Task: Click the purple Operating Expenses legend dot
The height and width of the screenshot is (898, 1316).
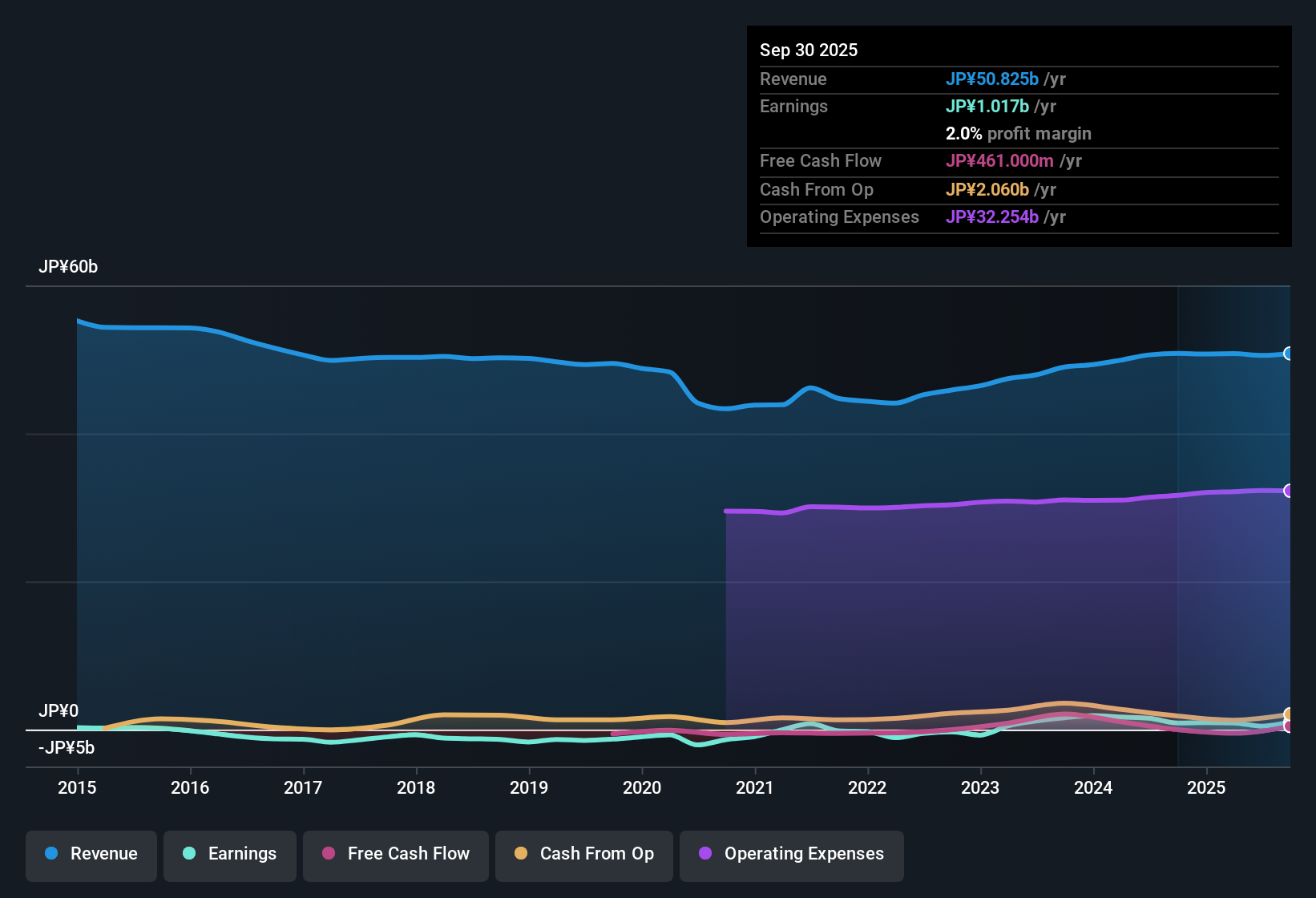Action: 705,854
